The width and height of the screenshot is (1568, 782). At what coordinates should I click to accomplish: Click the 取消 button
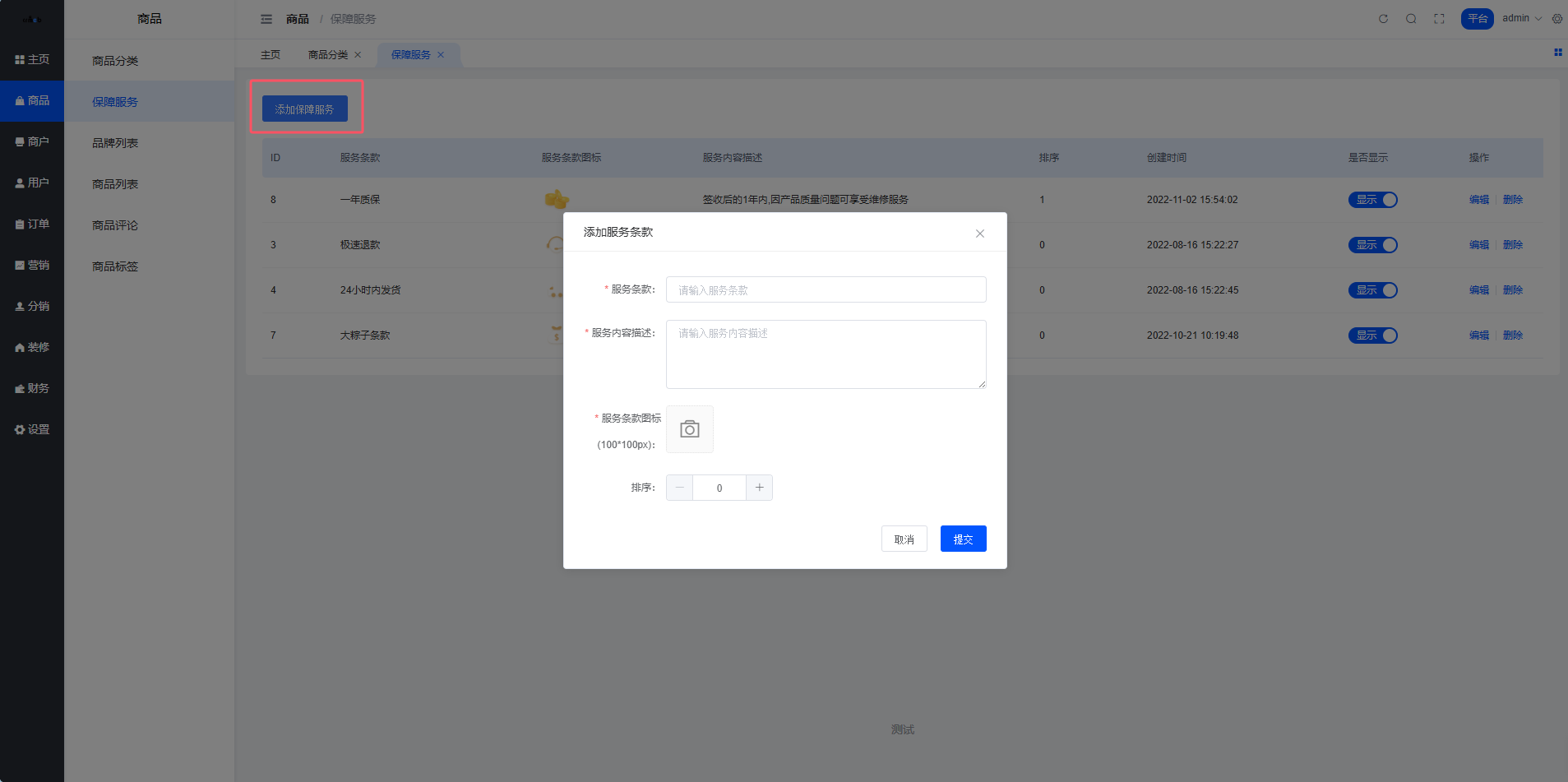pyautogui.click(x=904, y=539)
